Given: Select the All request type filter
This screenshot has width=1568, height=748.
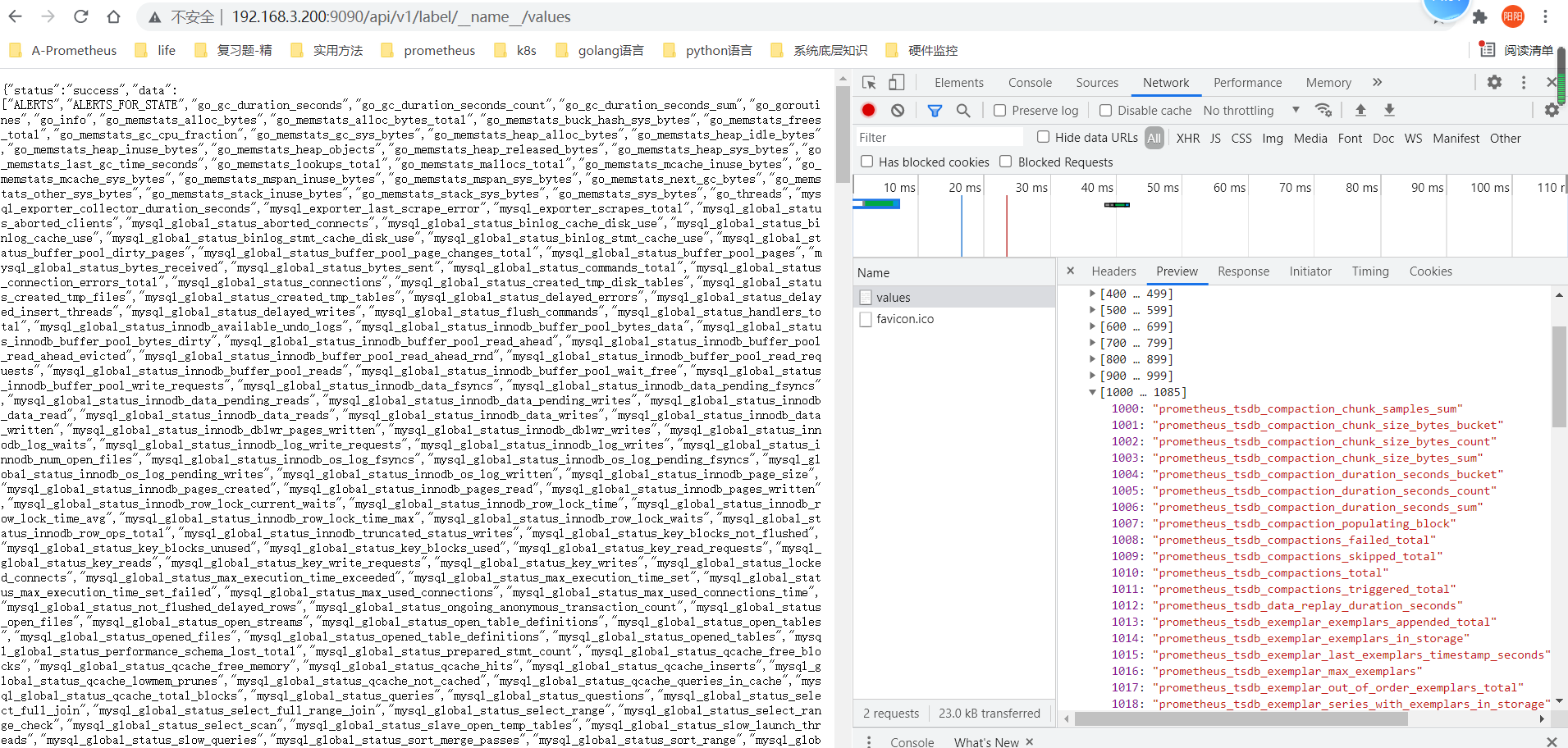Looking at the screenshot, I should tap(1154, 138).
